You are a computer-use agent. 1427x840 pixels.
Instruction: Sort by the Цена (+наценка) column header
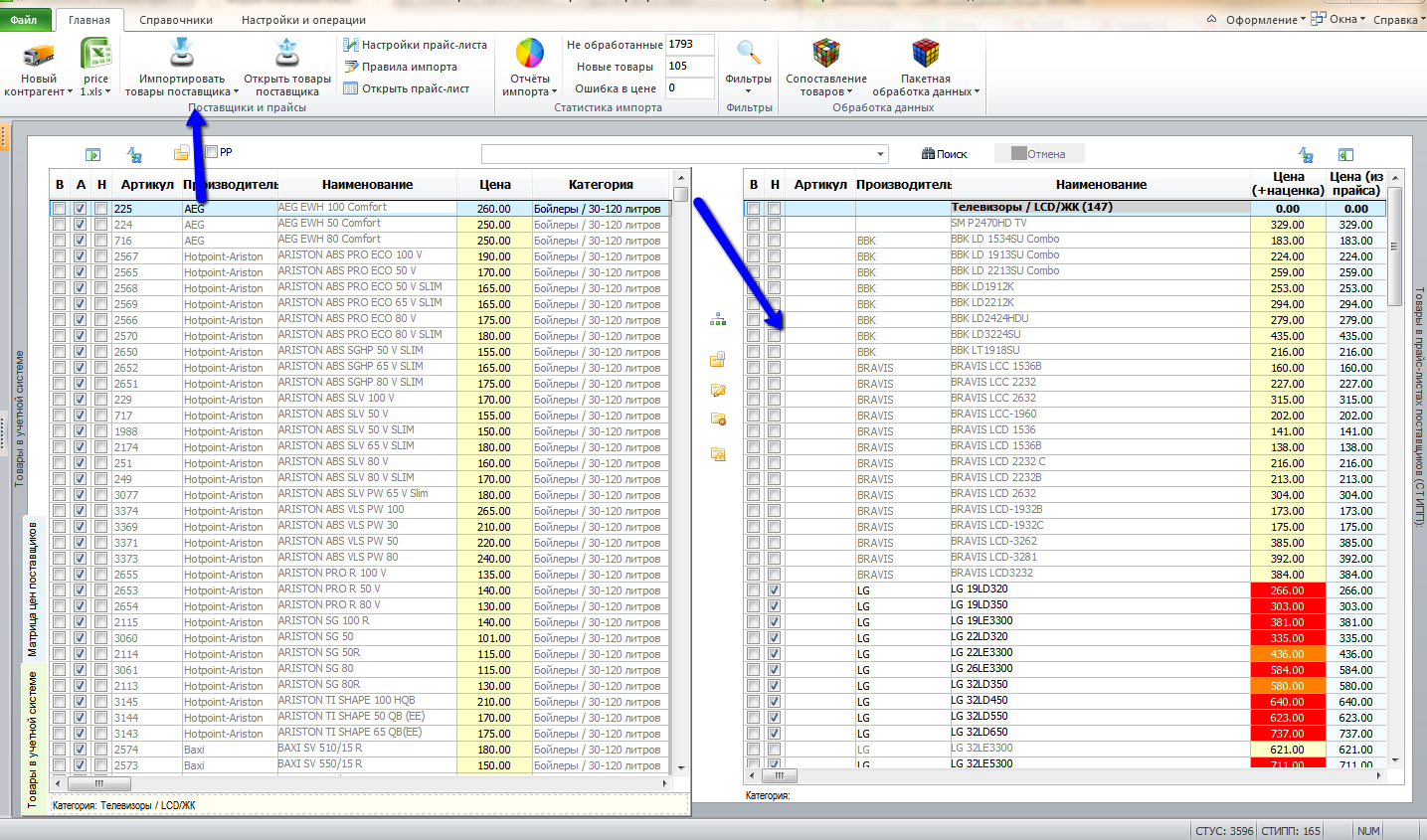(x=1288, y=184)
